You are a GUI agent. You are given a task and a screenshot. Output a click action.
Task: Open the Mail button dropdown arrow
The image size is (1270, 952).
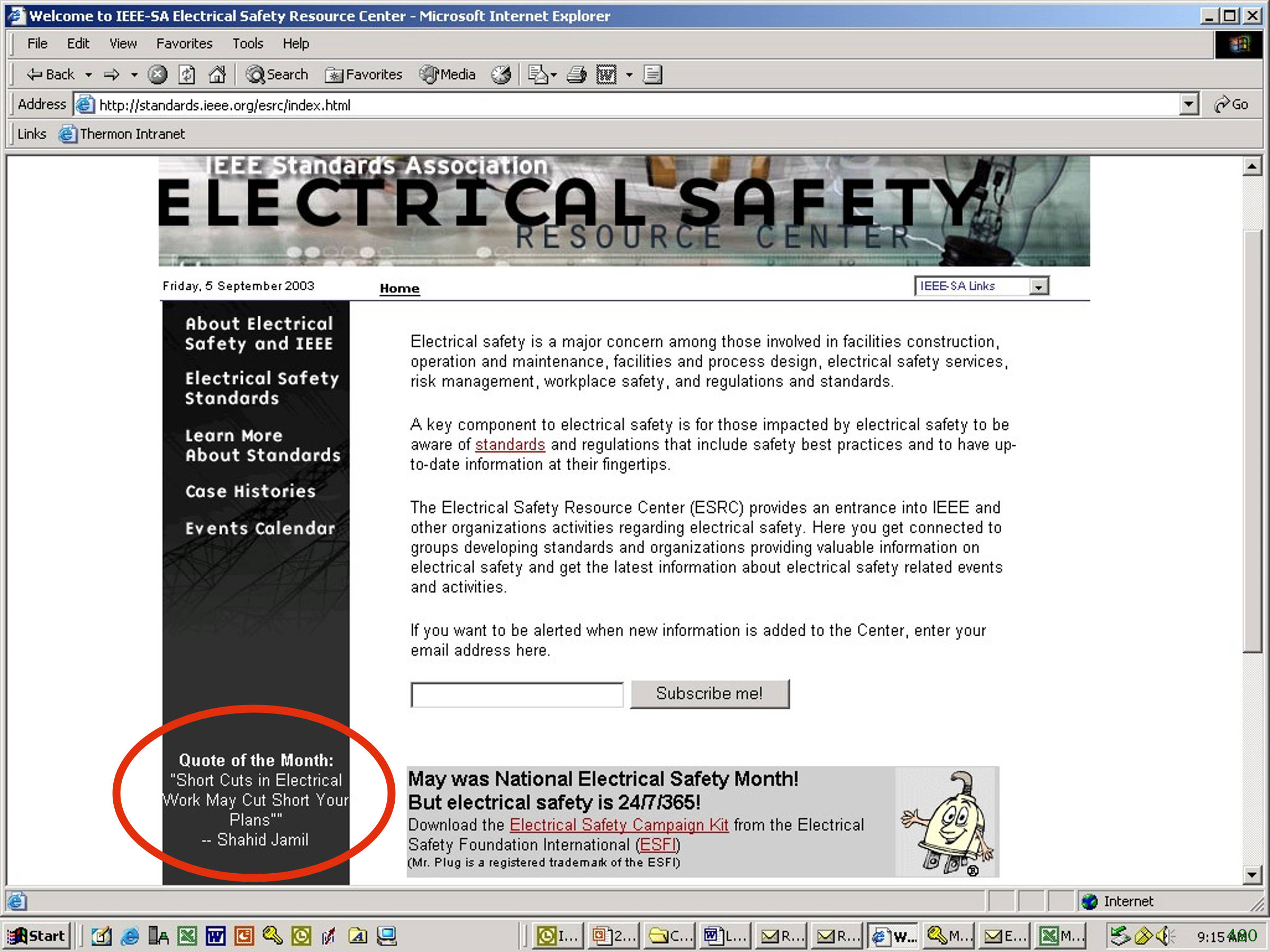tap(554, 75)
